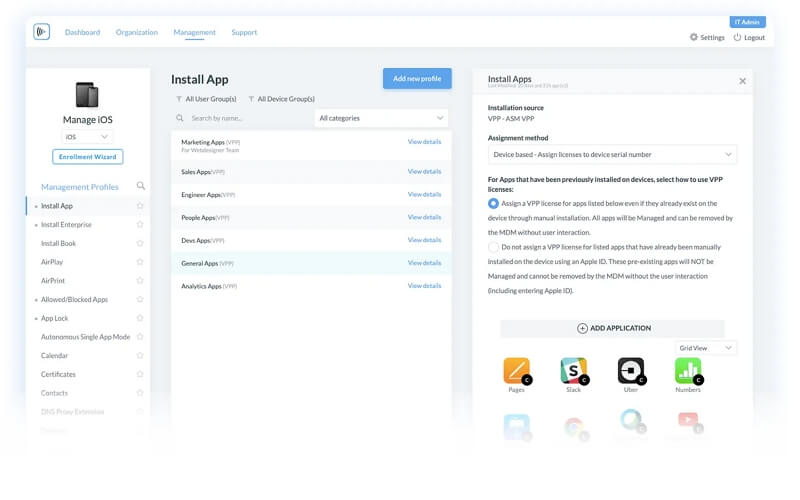Open the Management tab
800x500 pixels.
(x=194, y=32)
